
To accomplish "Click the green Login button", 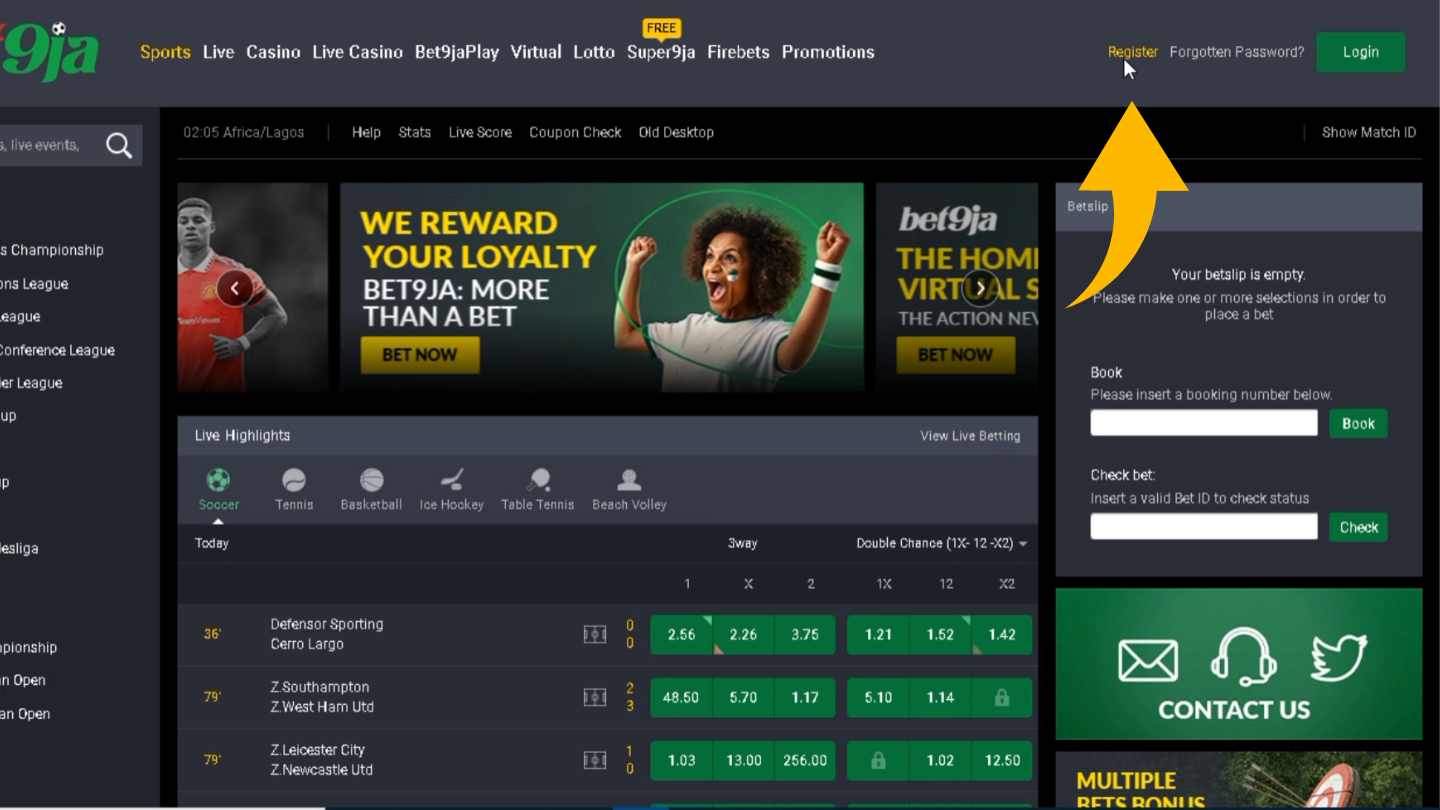I will pyautogui.click(x=1360, y=52).
